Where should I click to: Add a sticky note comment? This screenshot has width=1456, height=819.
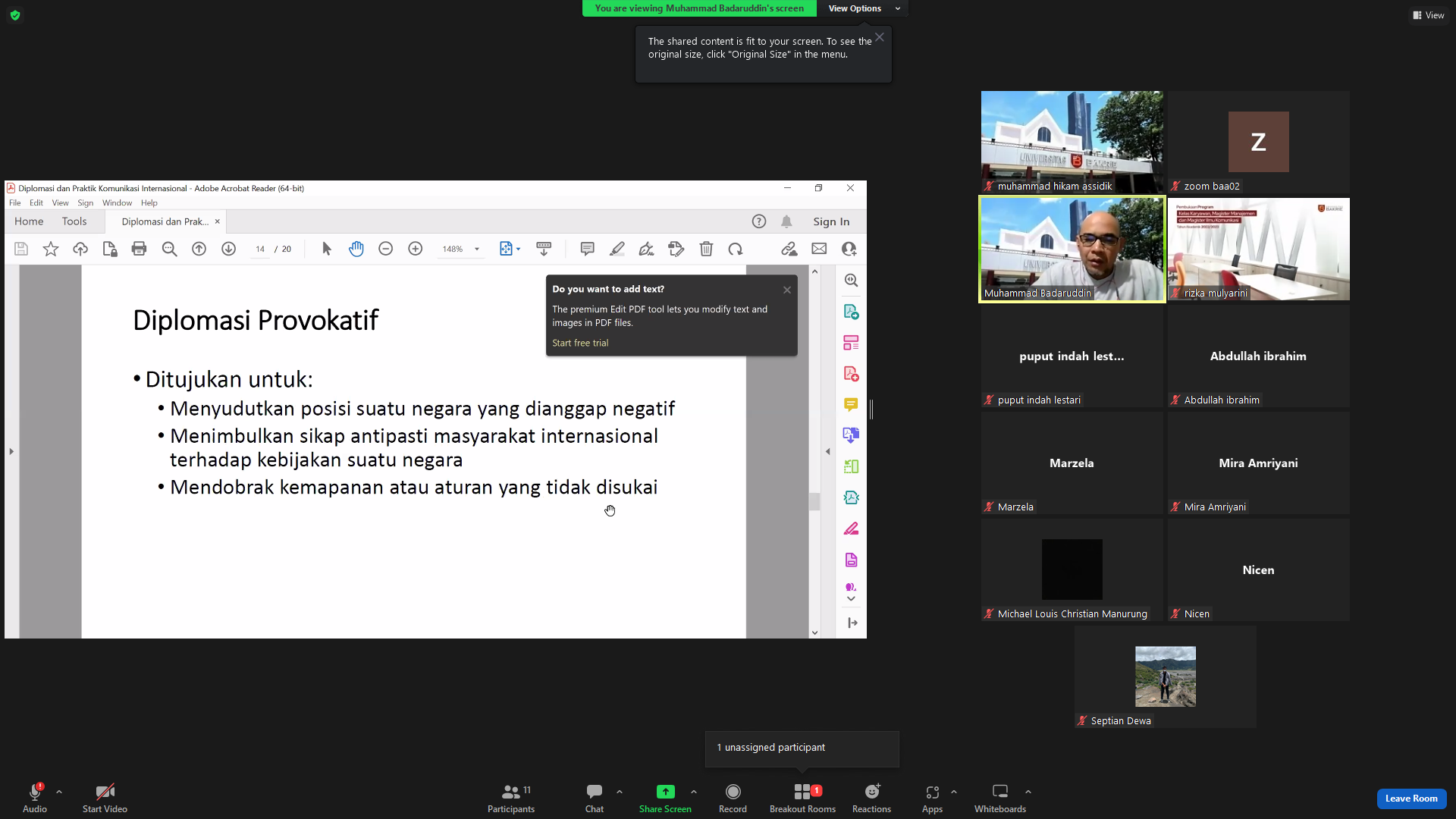coord(587,249)
